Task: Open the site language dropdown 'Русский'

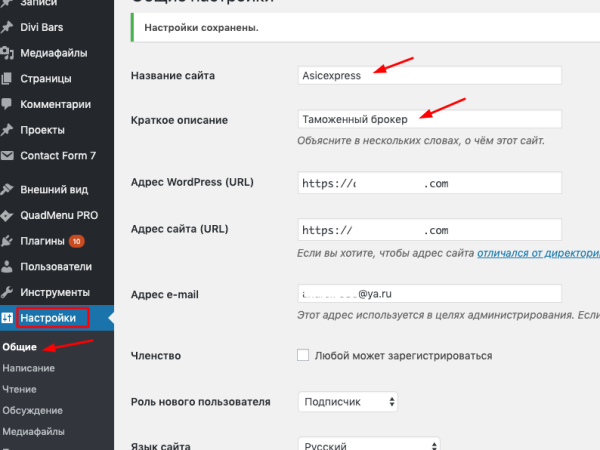Action: tap(369, 446)
